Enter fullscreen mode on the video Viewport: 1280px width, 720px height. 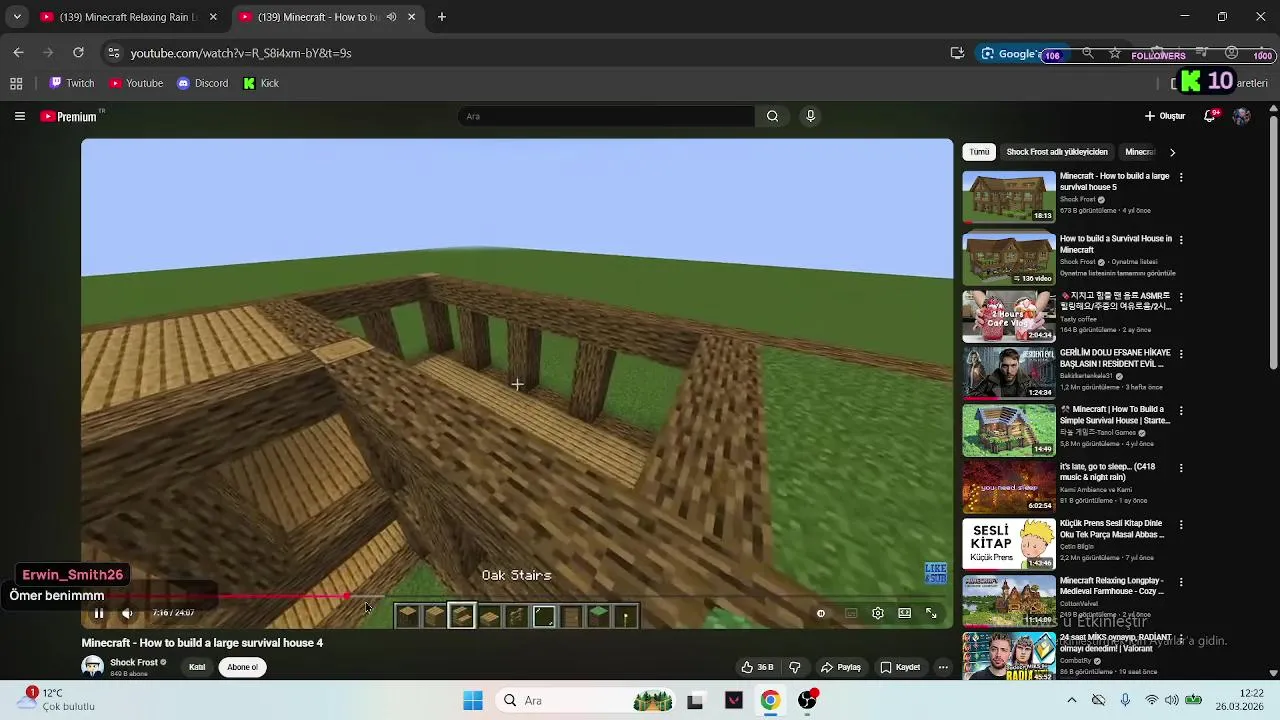point(931,613)
